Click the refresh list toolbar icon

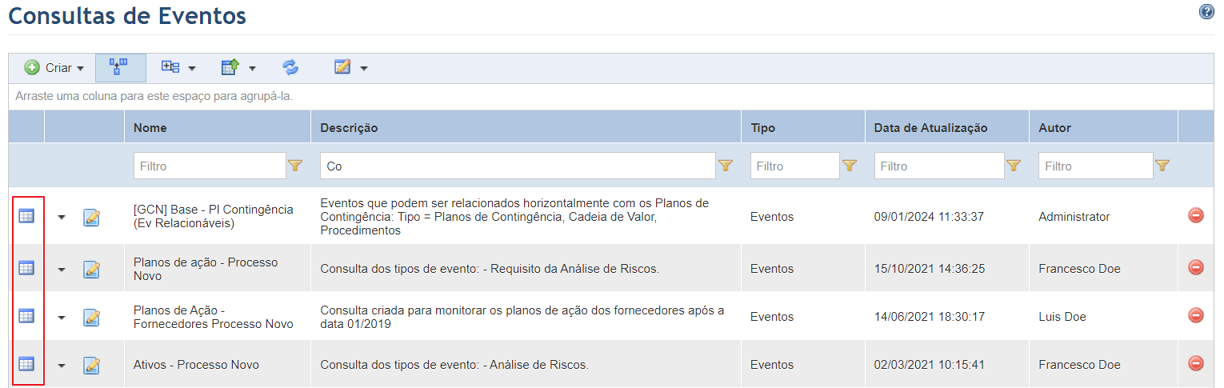290,68
